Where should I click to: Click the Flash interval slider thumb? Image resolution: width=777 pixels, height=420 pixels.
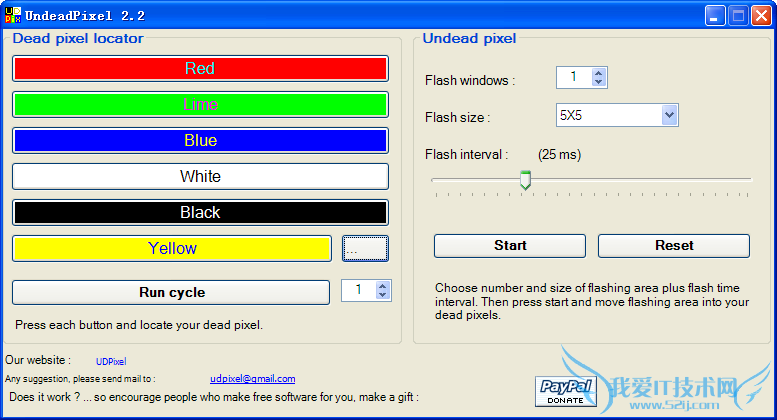(525, 180)
